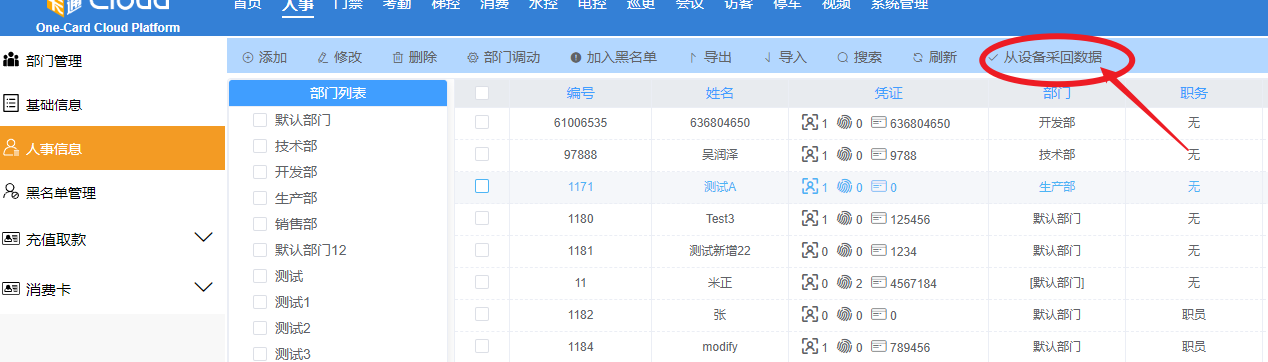Click the 刷新 refresh icon
Image resolution: width=1268 pixels, height=362 pixels.
(x=918, y=58)
